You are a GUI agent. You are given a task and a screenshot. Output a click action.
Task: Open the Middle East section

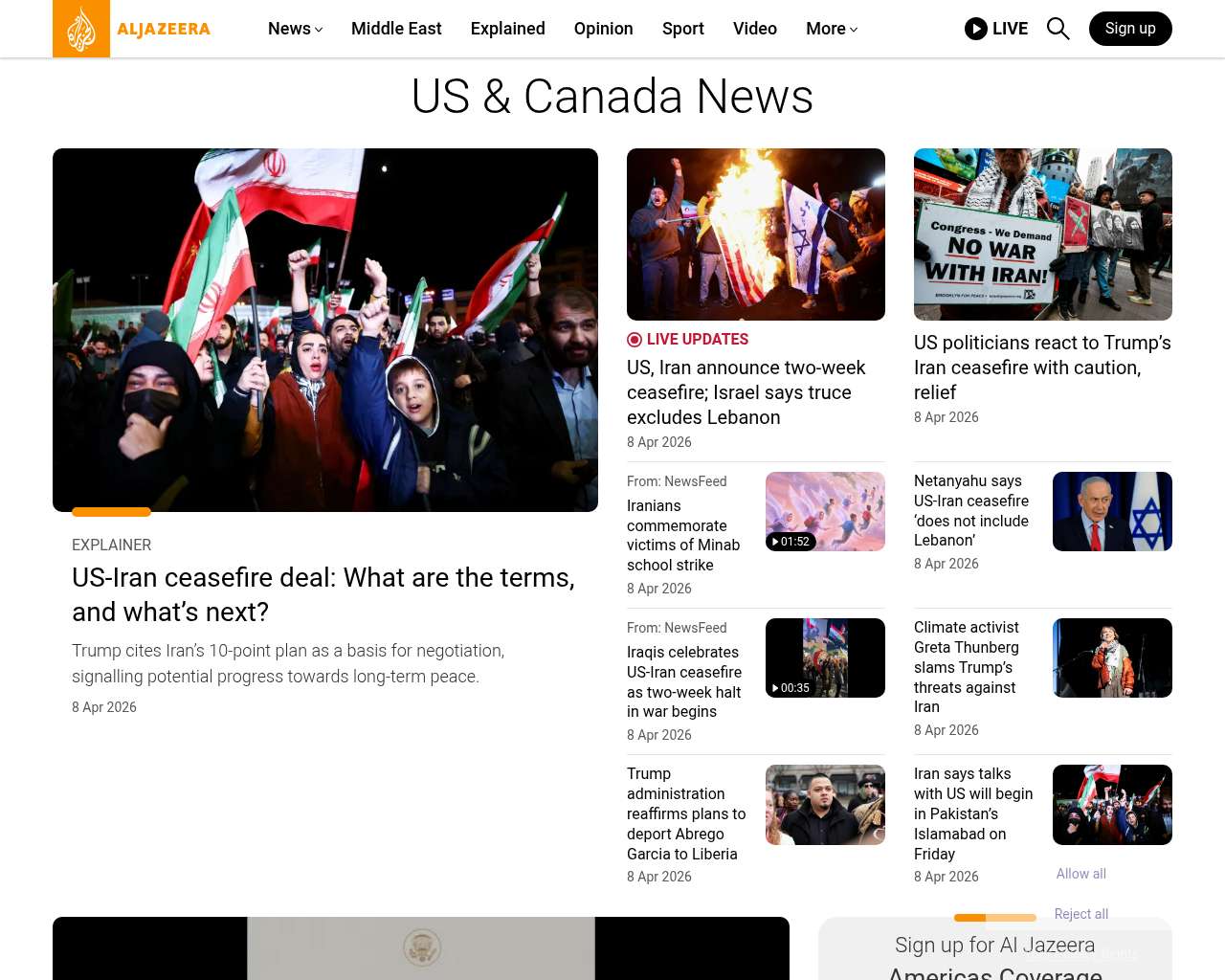pyautogui.click(x=396, y=29)
